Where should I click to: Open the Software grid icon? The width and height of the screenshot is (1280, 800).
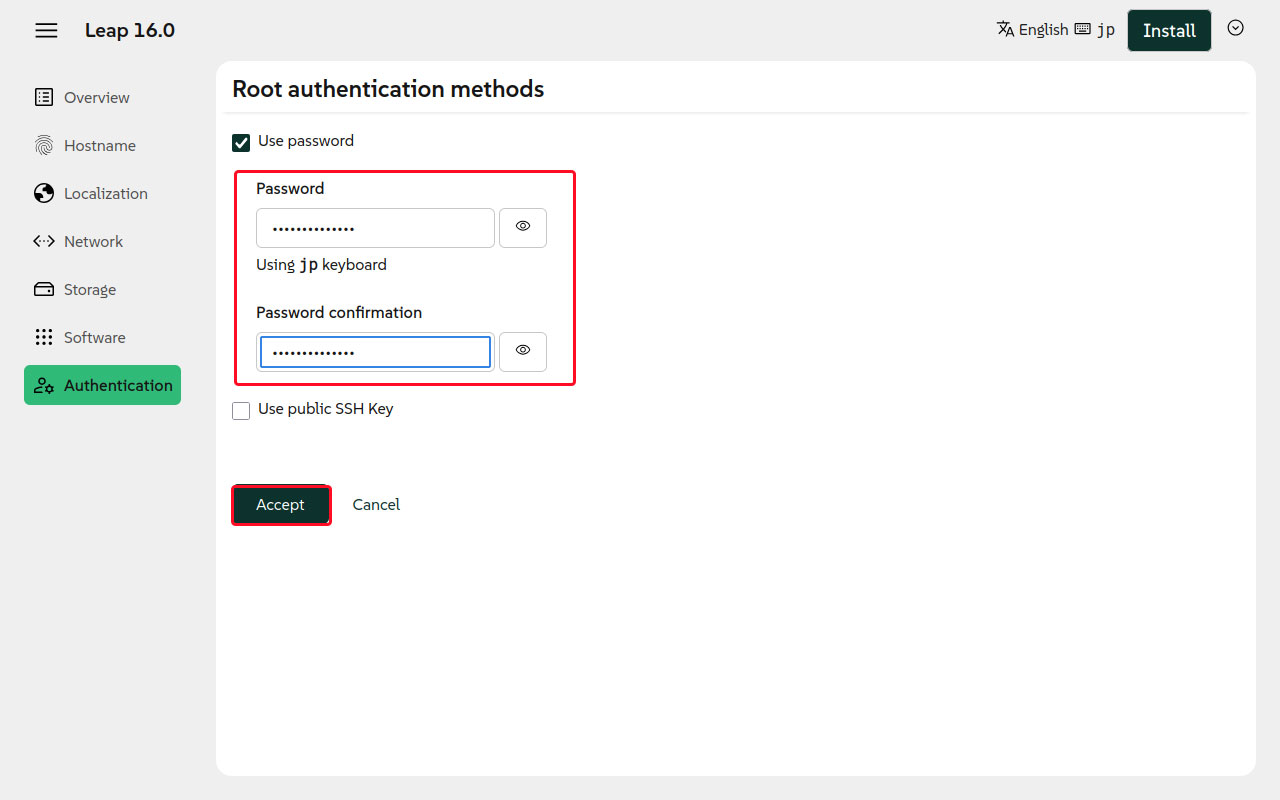[44, 337]
